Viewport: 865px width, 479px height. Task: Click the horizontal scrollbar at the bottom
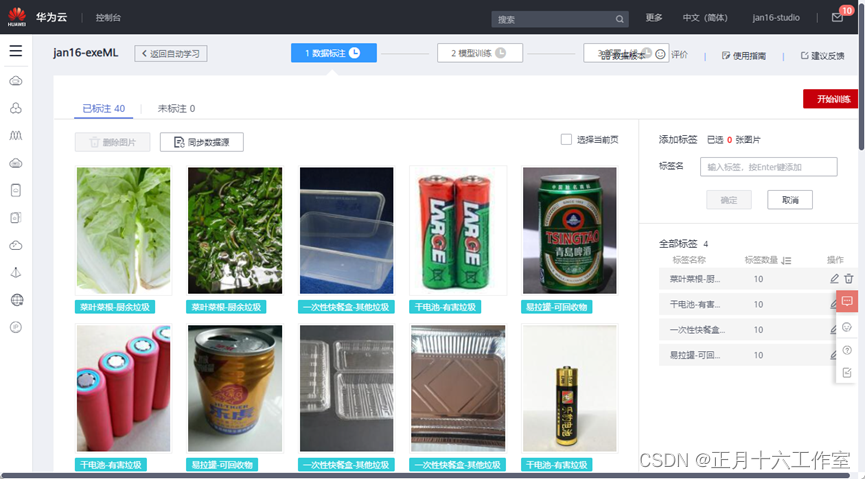[x=425, y=475]
